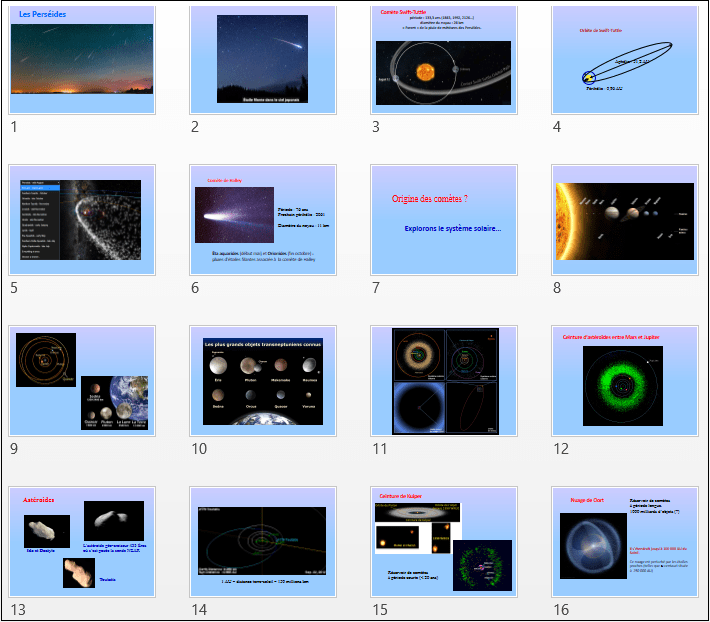Select the 'Les Perséides' title slide
710x622 pixels.
(81, 59)
